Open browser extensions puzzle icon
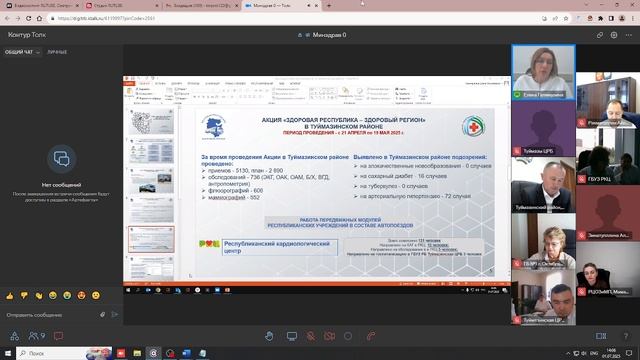 (x=600, y=18)
